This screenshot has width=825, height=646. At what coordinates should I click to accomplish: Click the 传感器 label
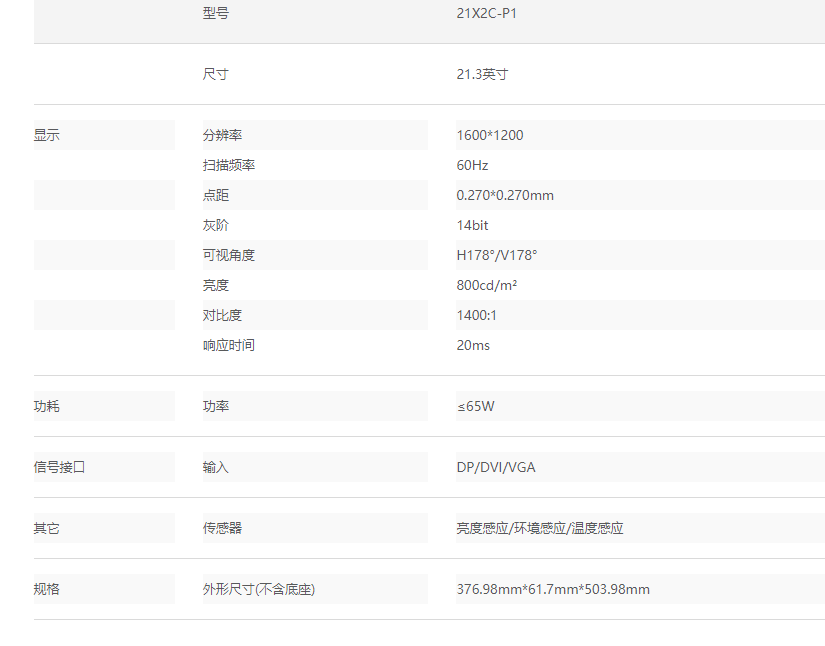click(222, 528)
